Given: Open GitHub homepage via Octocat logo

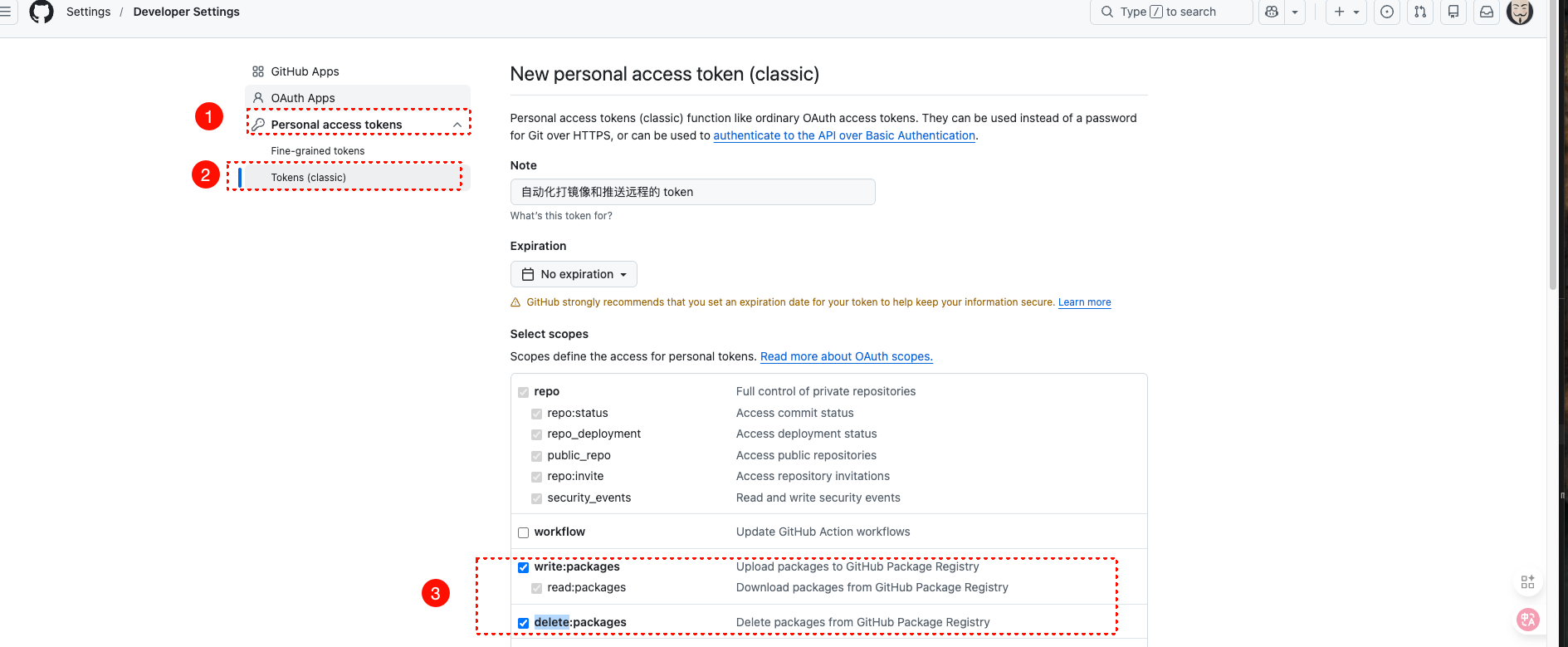Looking at the screenshot, I should (x=41, y=12).
